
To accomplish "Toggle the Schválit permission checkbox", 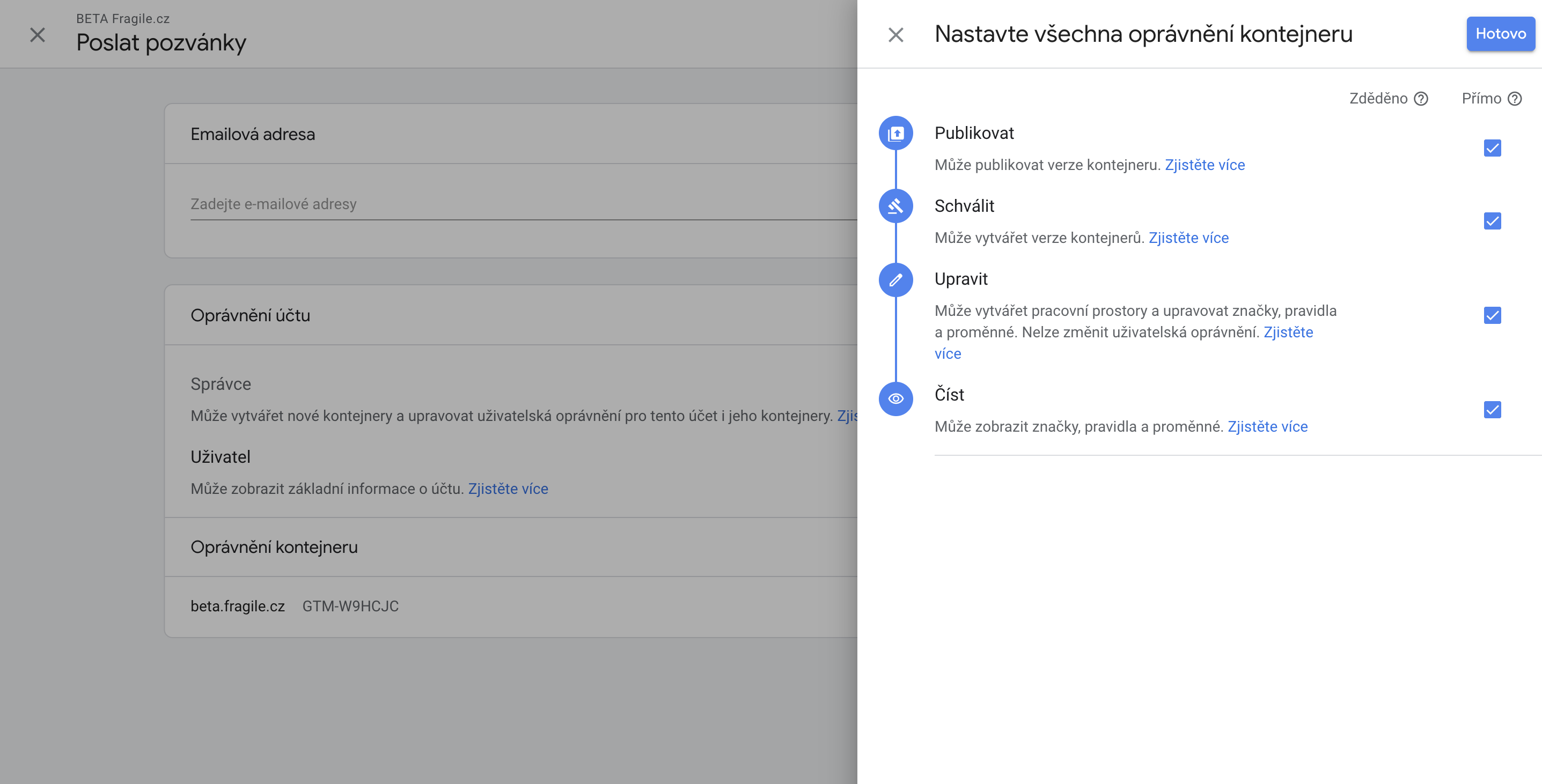I will click(x=1492, y=221).
